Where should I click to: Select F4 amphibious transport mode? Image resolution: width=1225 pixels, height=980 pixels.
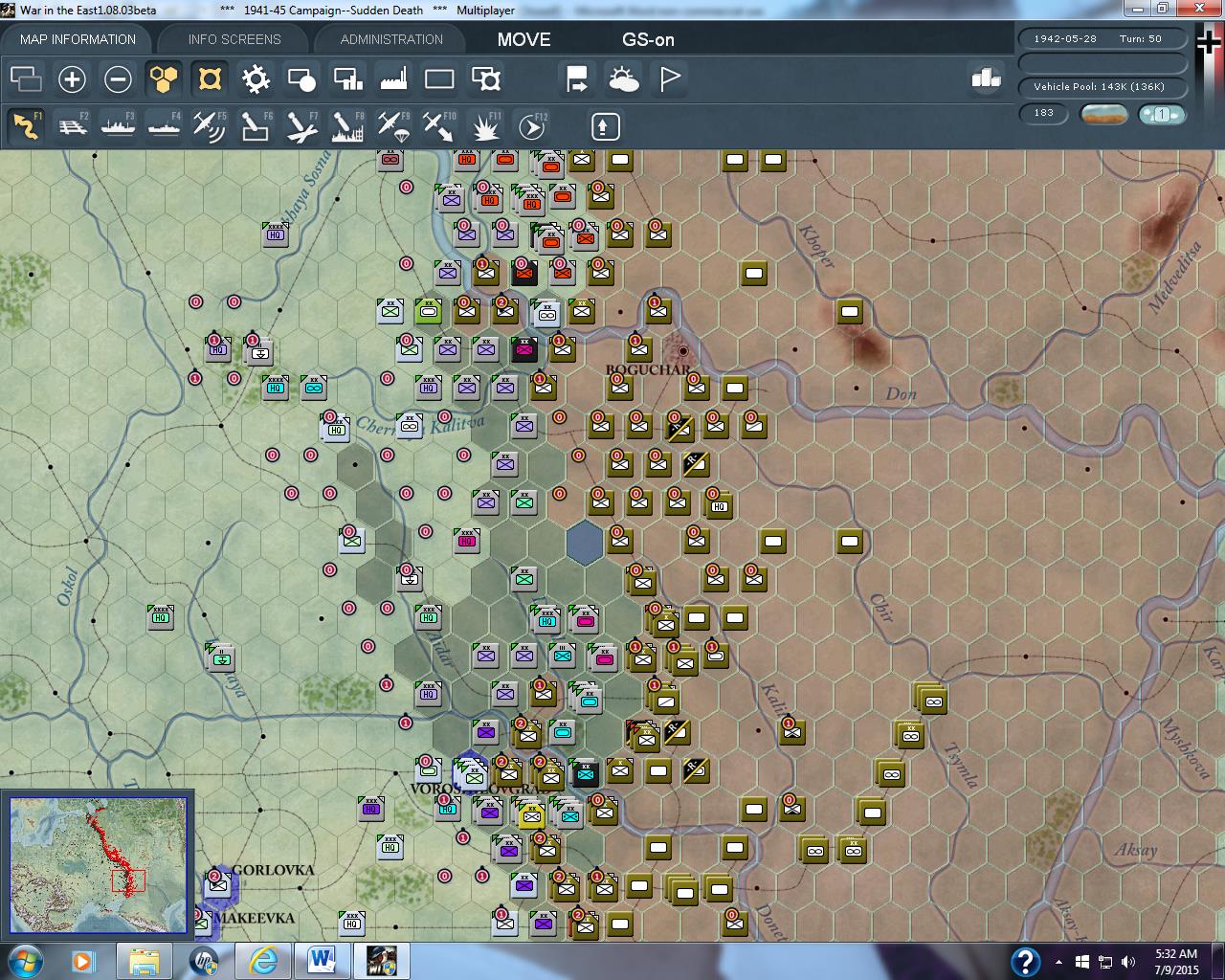[164, 125]
